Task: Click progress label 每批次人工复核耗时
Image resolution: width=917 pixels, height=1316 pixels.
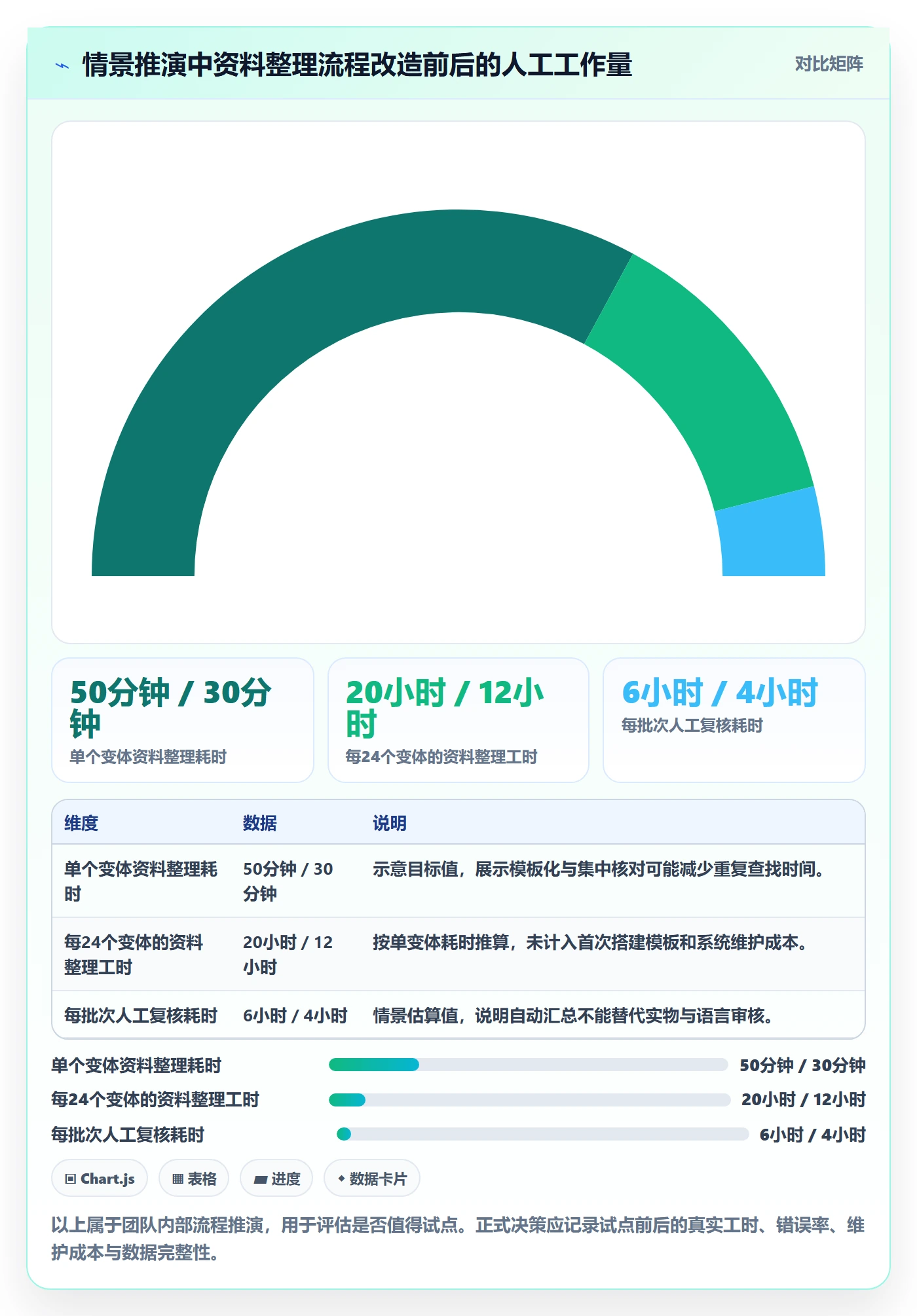Action: [x=128, y=1135]
